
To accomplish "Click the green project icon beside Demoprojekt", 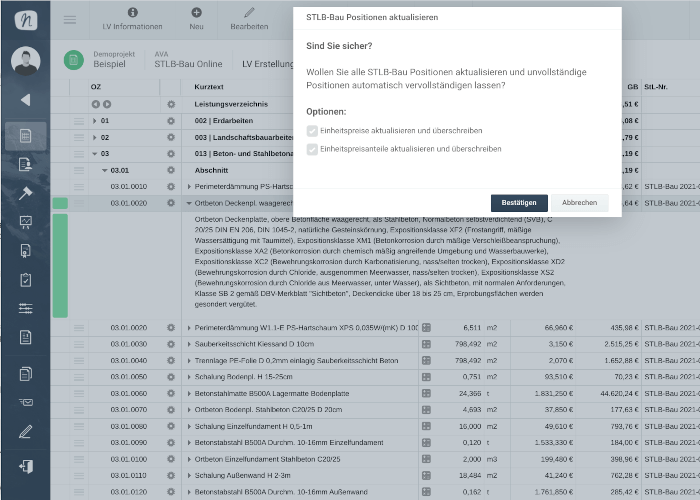I will (x=74, y=60).
